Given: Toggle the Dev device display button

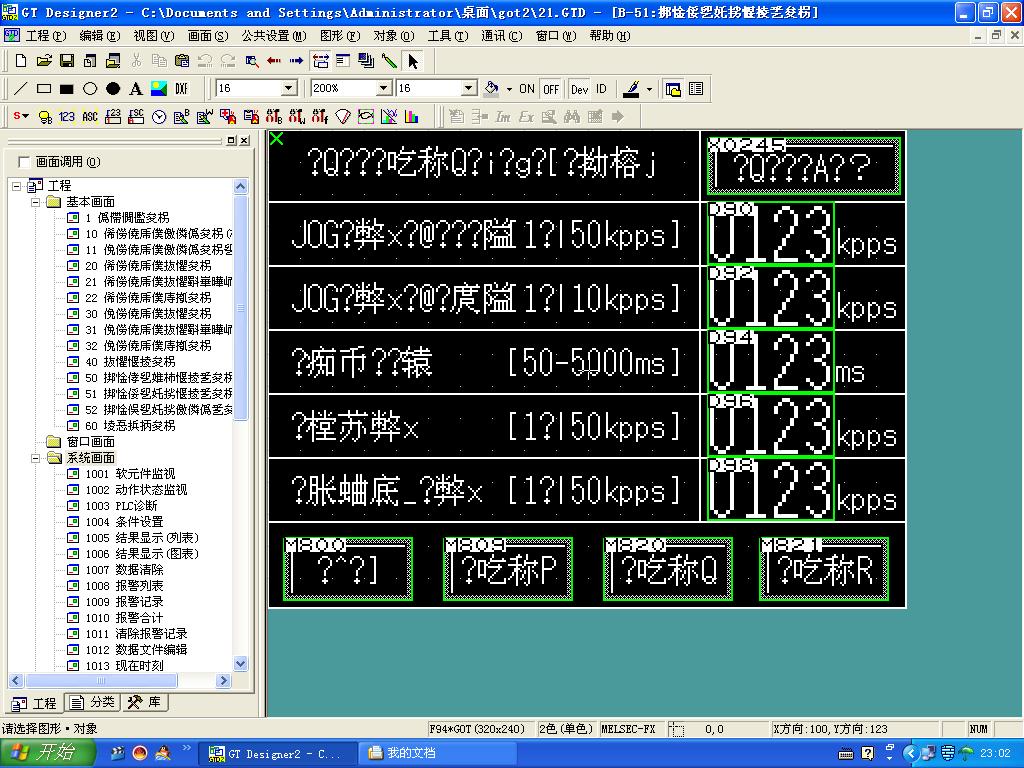Looking at the screenshot, I should [x=579, y=89].
